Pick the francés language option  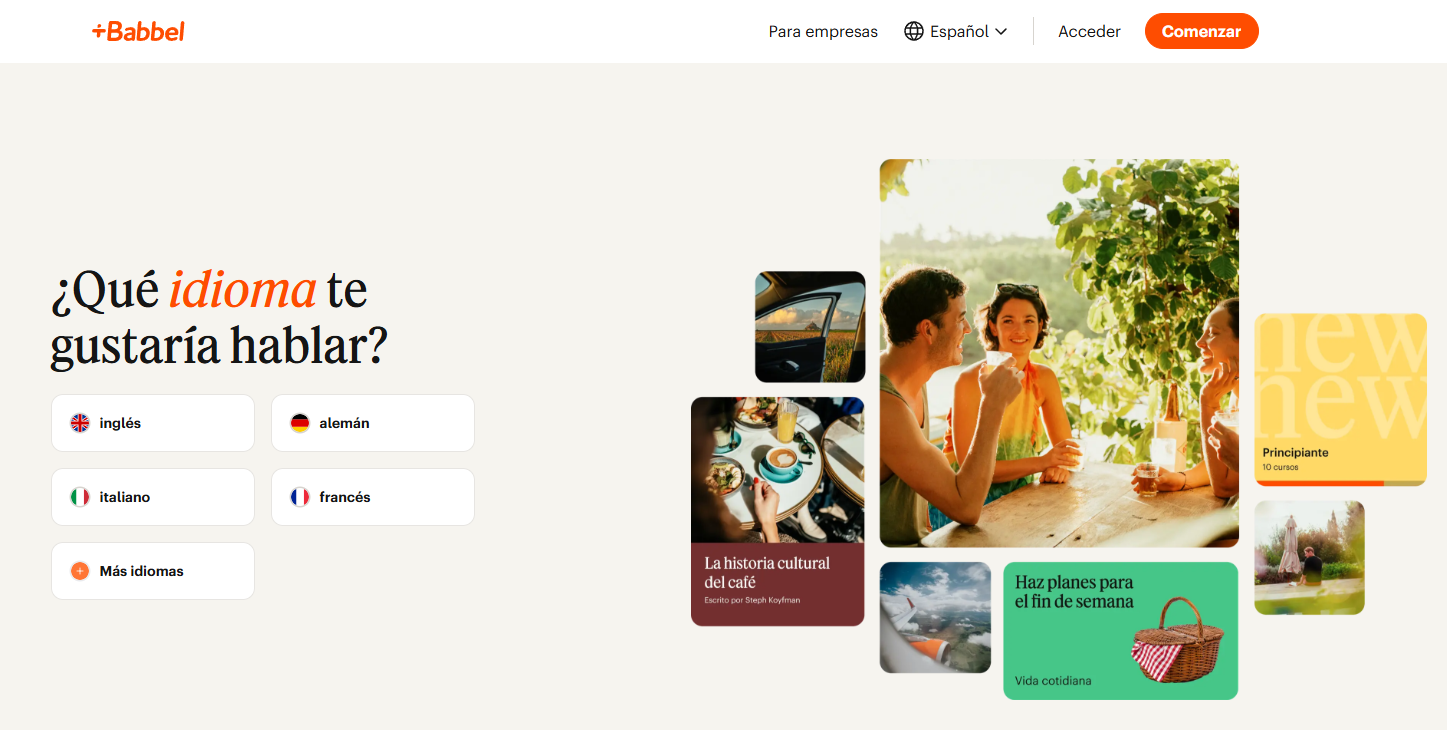point(373,497)
